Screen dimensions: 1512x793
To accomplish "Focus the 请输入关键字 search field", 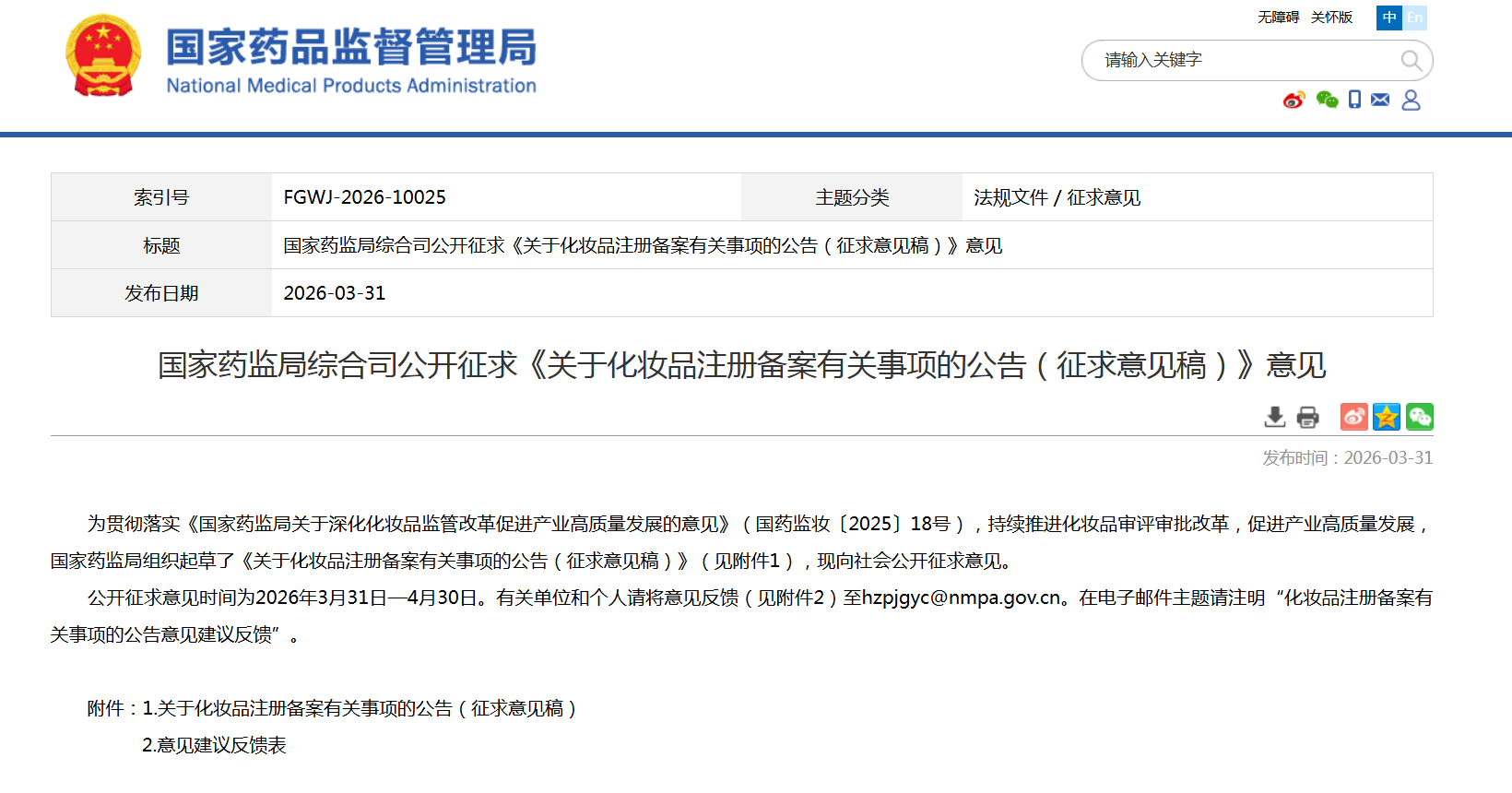I will pyautogui.click(x=1245, y=61).
